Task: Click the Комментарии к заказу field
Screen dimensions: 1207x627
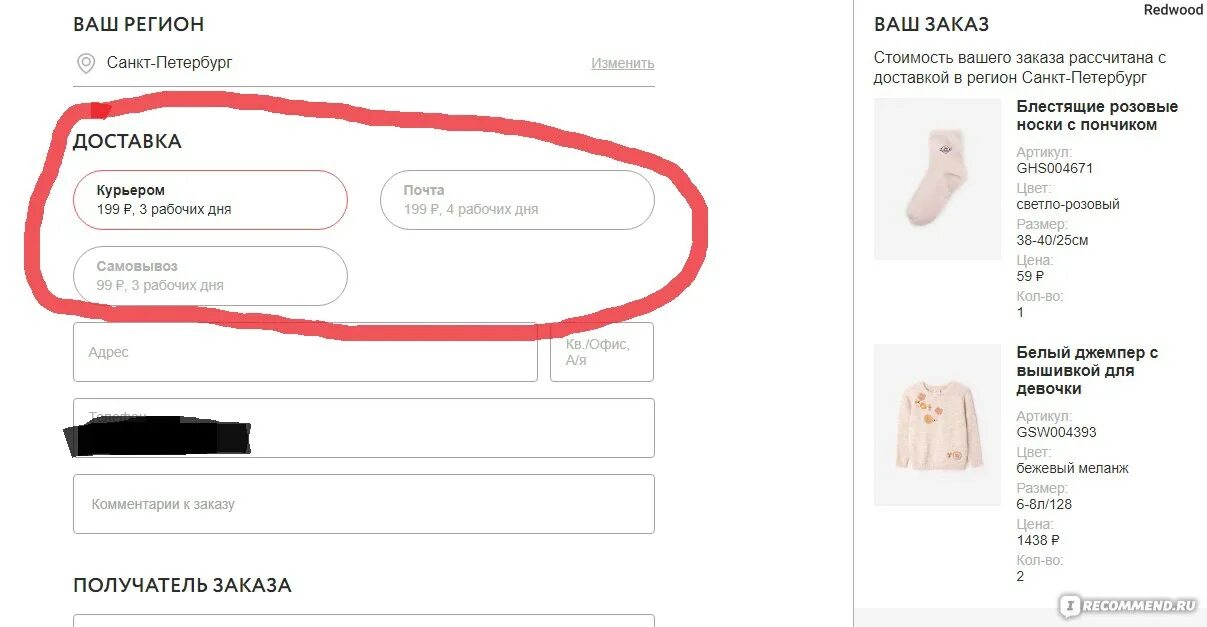Action: coord(364,504)
